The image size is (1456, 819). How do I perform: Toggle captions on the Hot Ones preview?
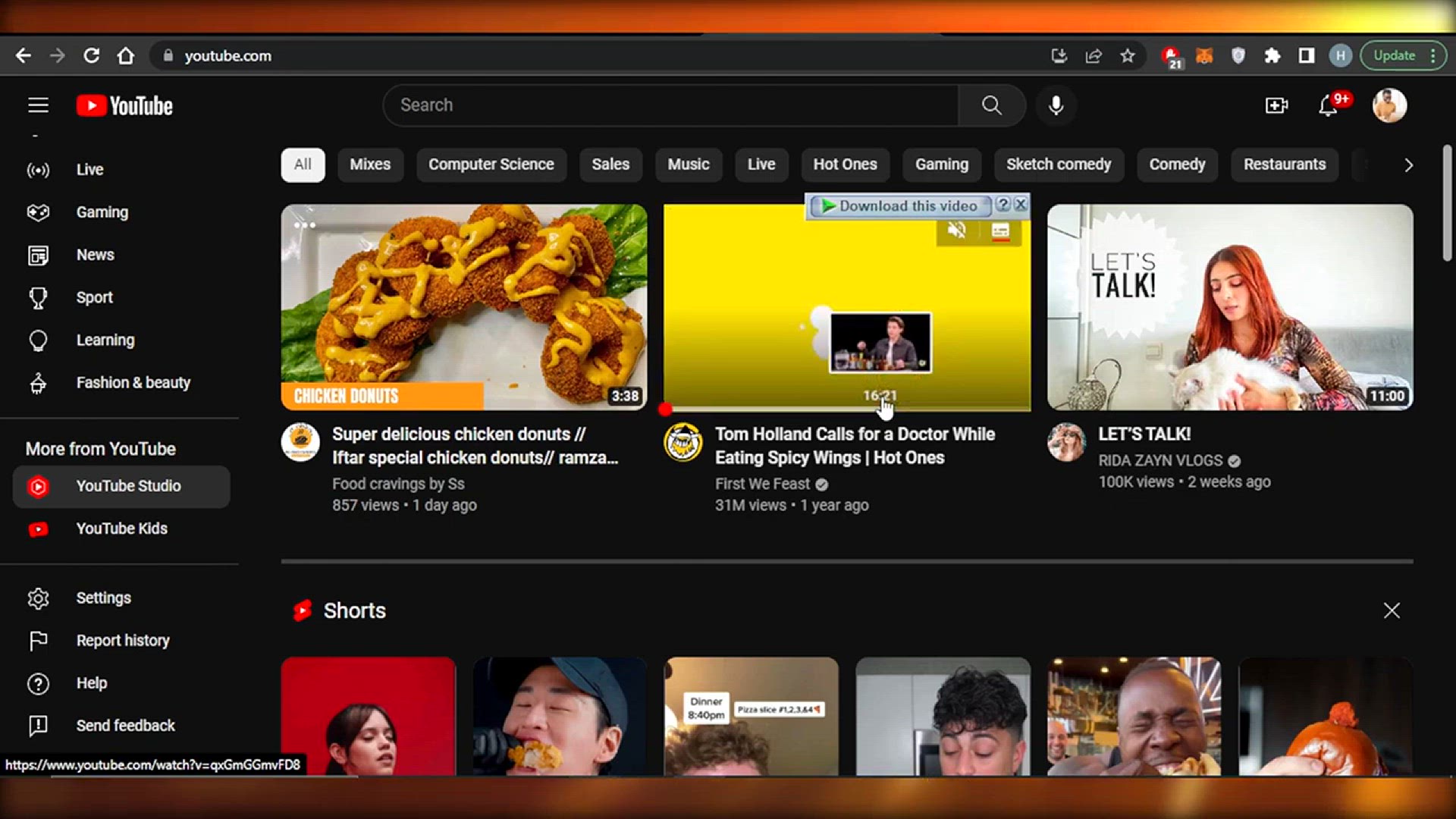click(x=1000, y=231)
